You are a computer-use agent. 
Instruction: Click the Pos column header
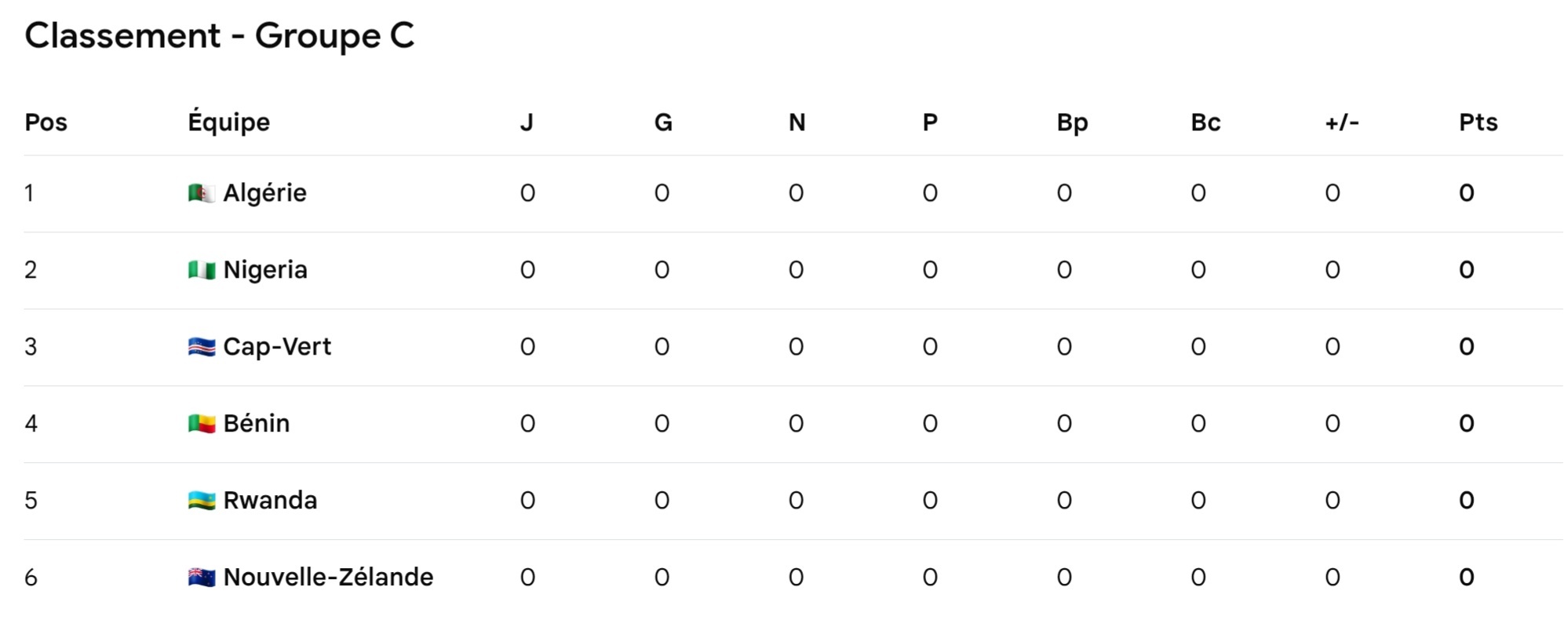click(46, 122)
